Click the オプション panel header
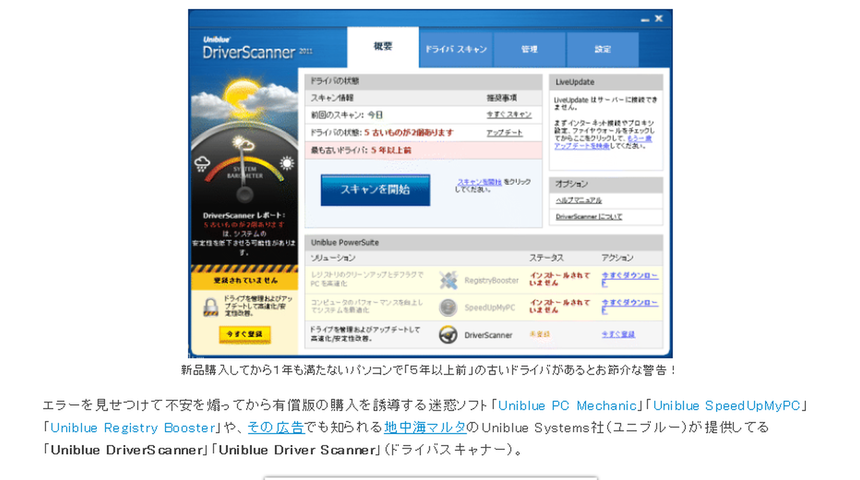Screen dimensions: 860x480 tap(606, 184)
